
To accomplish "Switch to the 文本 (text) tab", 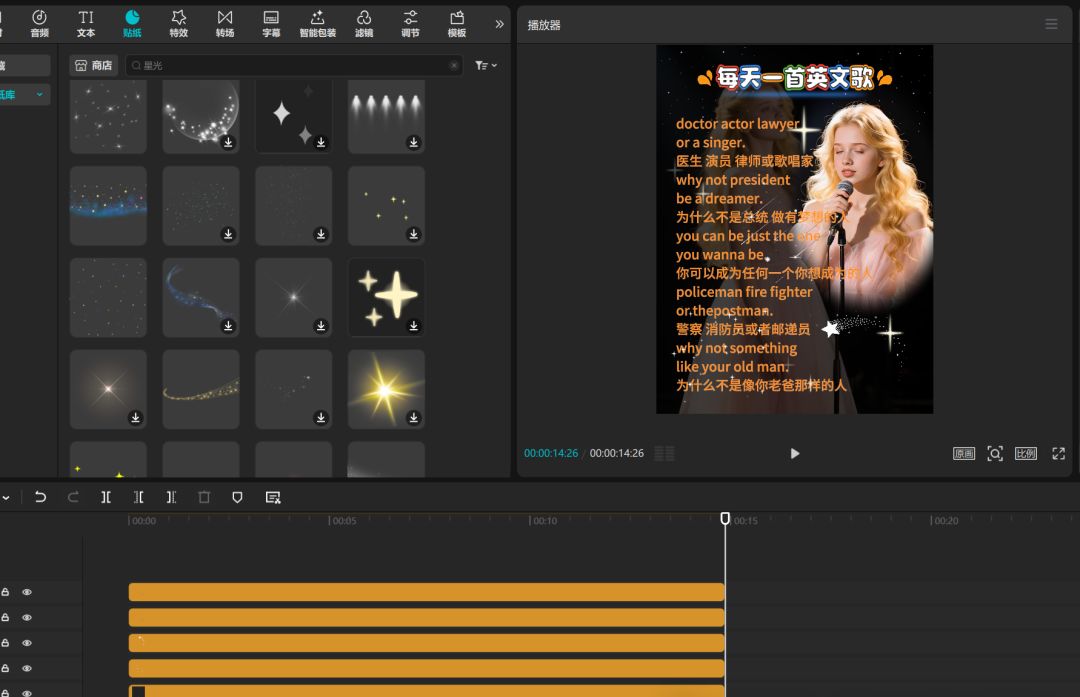I will 86,22.
